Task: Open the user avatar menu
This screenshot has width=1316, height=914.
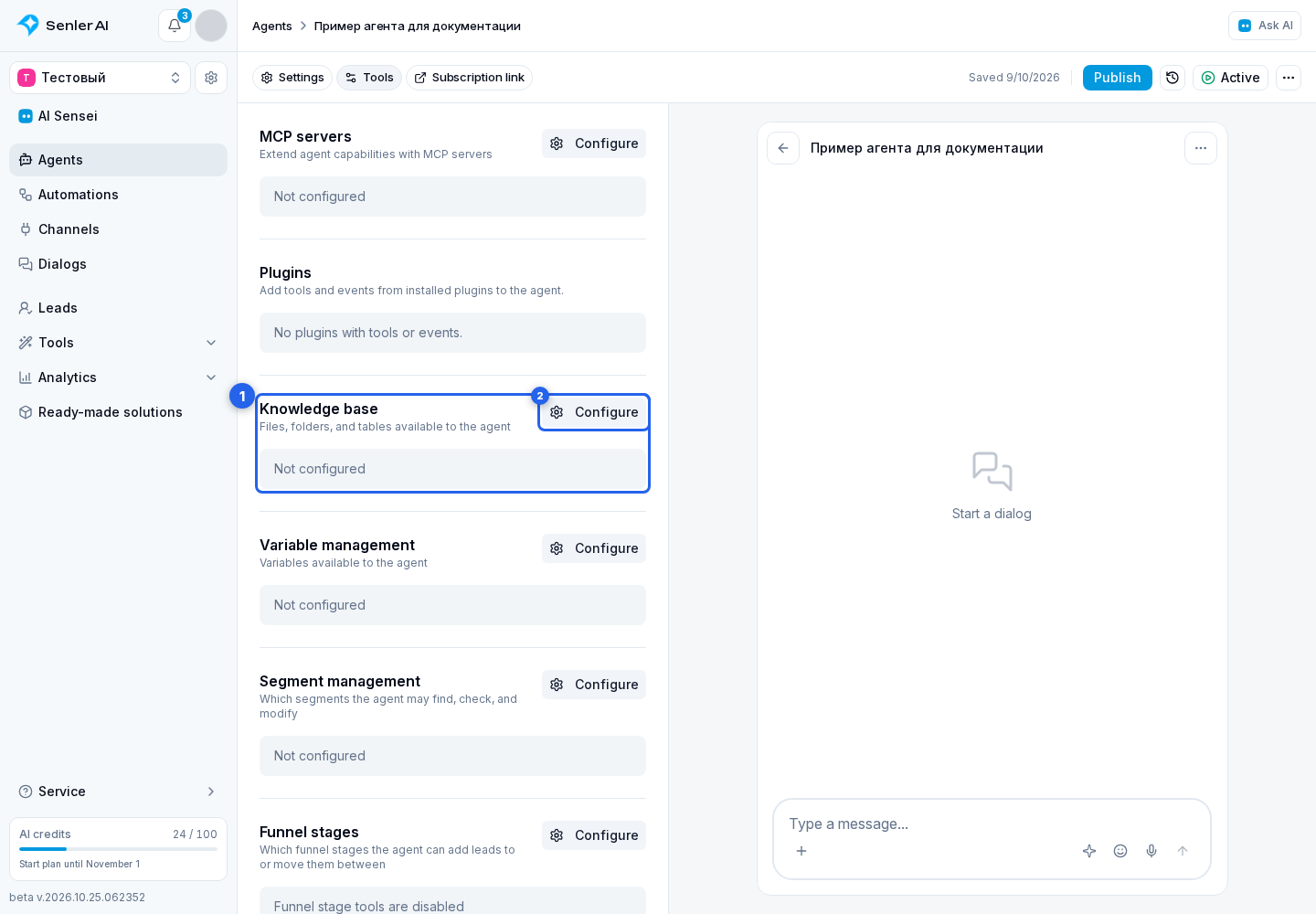Action: [211, 26]
